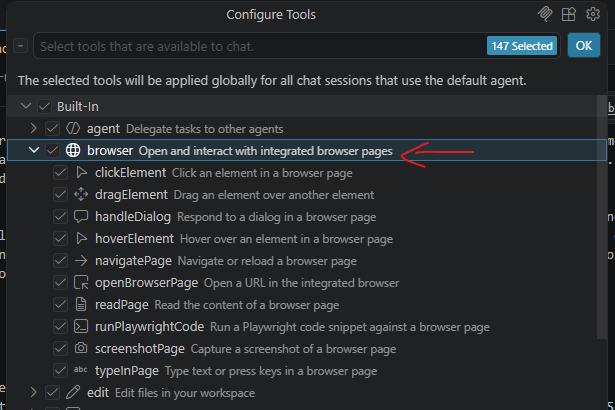Click the browser globe icon
Screen dimensions: 615x410
pyautogui.click(x=73, y=150)
